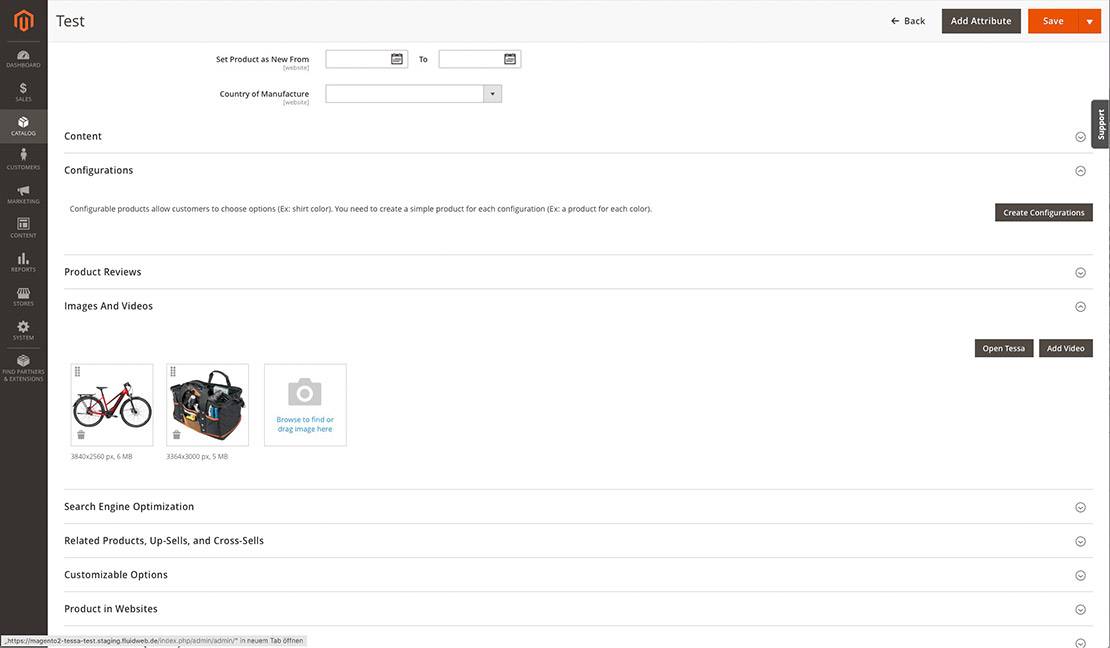This screenshot has height=648, width=1110.
Task: Collapse the Images And Videos section
Action: tap(1080, 307)
